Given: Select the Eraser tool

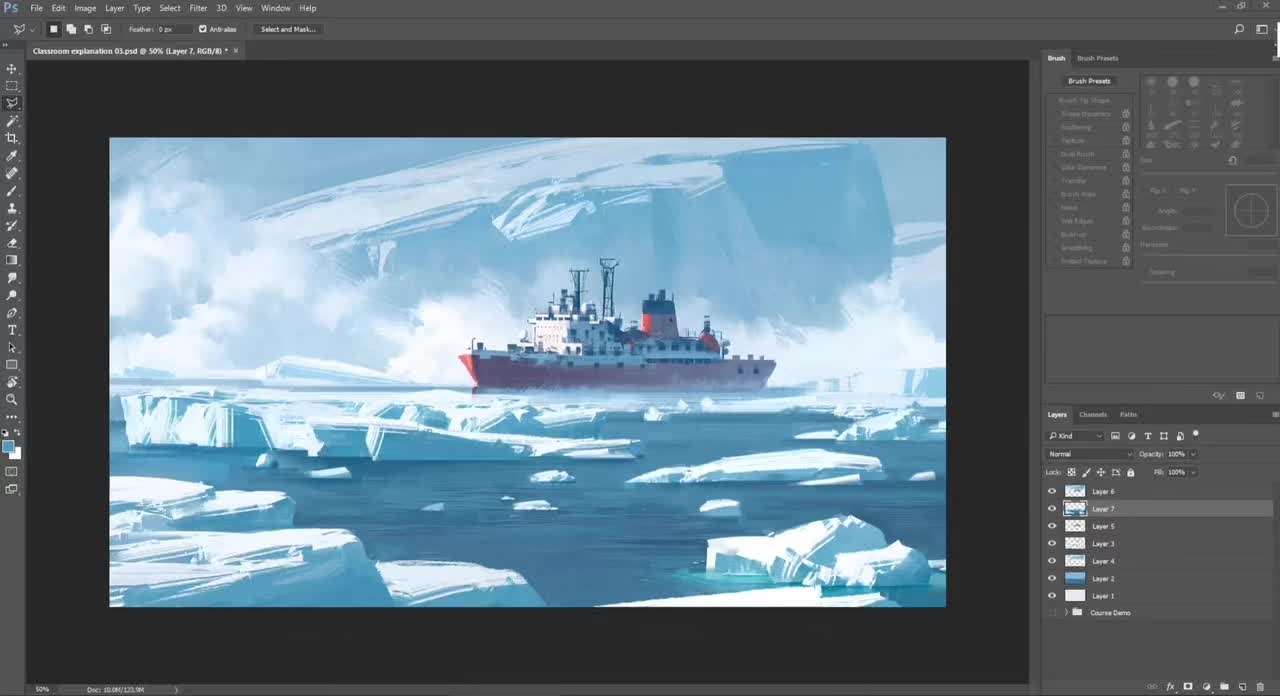Looking at the screenshot, I should (x=12, y=243).
